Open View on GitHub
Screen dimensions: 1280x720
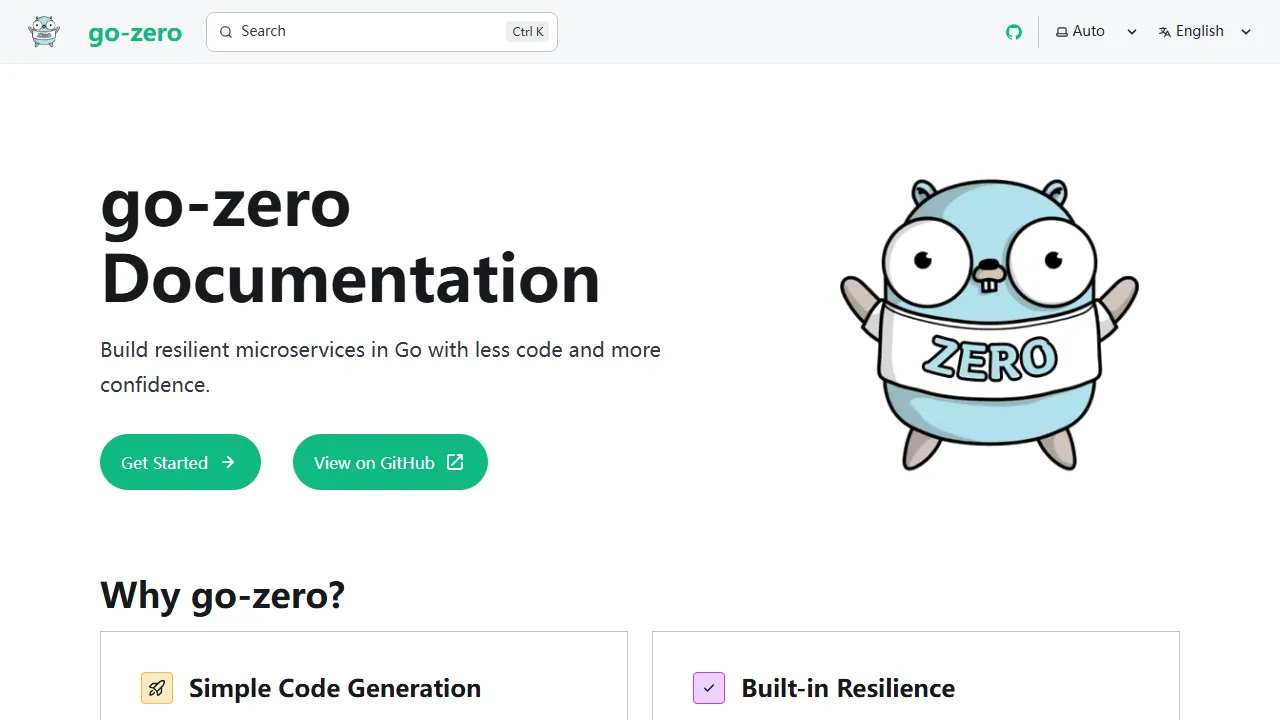[x=390, y=462]
